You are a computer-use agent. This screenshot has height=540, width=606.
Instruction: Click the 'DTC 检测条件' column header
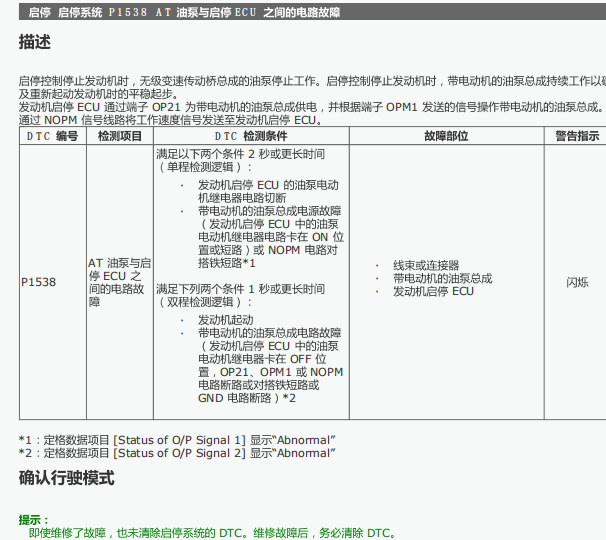251,136
